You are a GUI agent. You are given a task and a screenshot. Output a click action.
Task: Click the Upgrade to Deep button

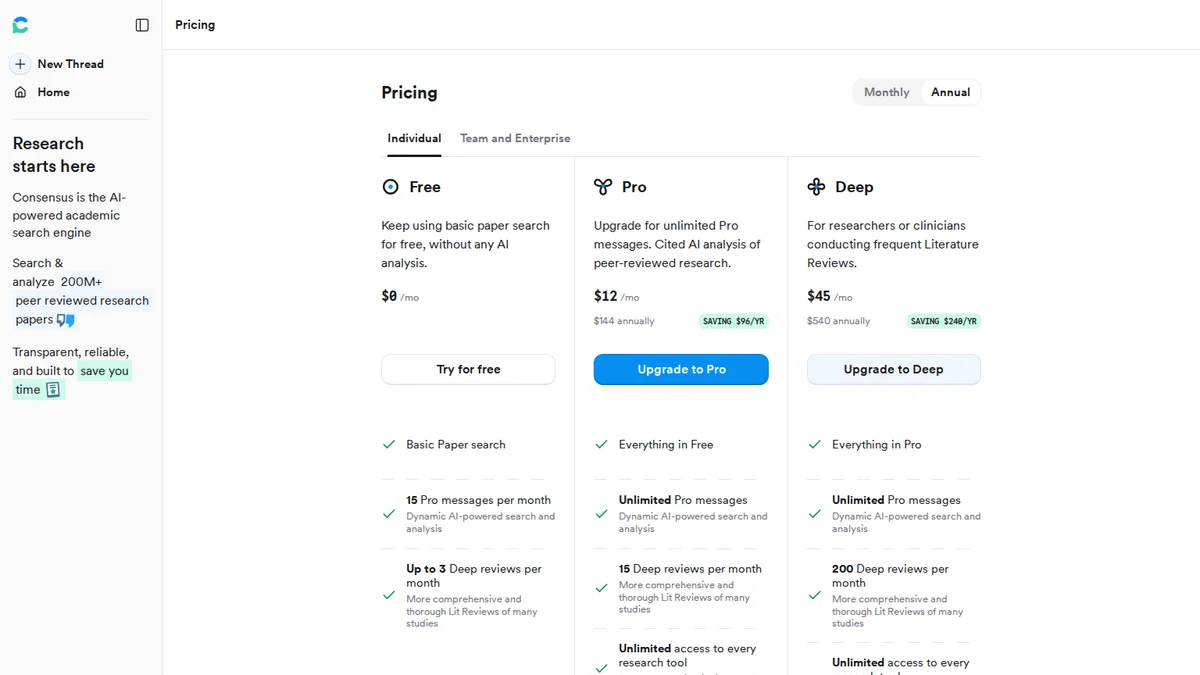point(894,369)
